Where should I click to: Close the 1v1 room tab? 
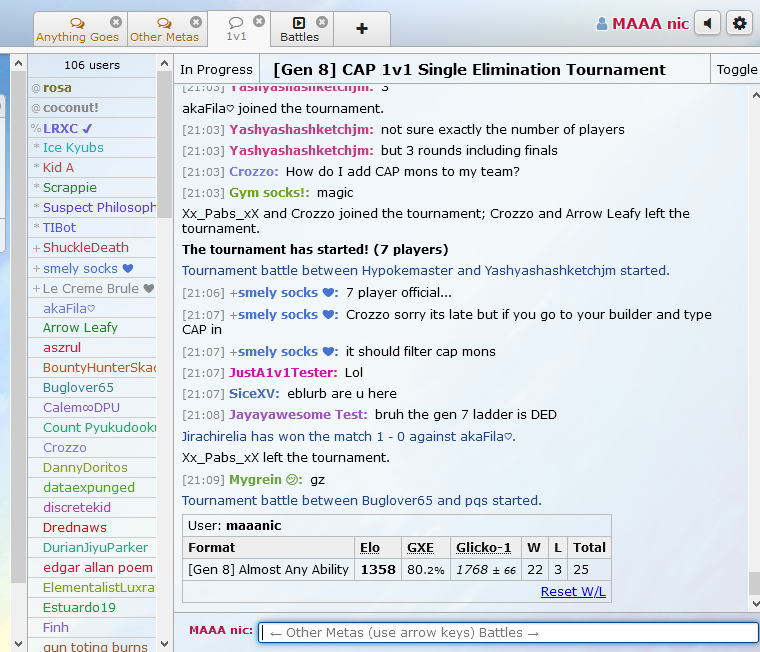point(259,21)
